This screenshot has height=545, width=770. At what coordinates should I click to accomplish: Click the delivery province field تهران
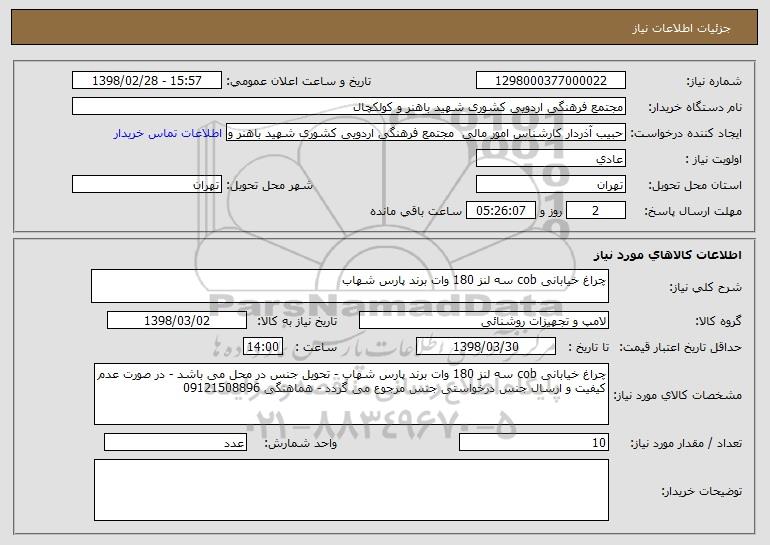point(550,185)
